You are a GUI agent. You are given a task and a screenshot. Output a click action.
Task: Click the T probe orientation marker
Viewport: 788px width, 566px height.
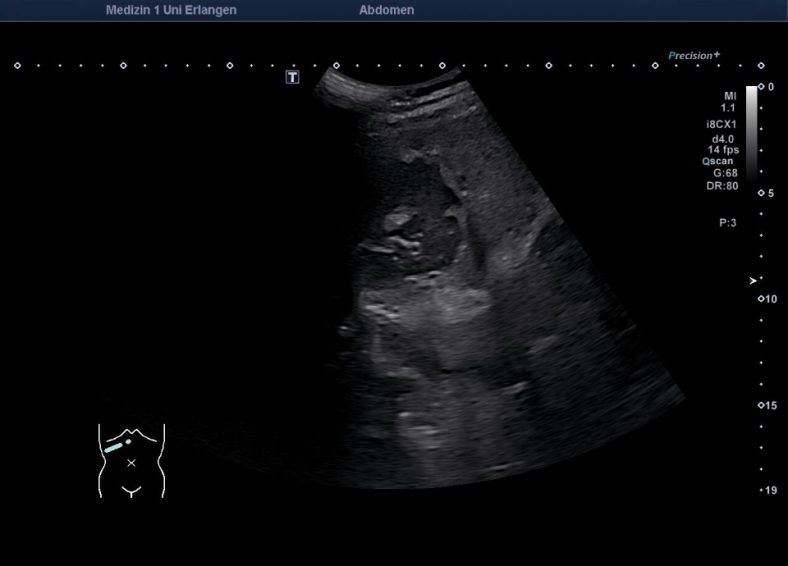pos(292,77)
